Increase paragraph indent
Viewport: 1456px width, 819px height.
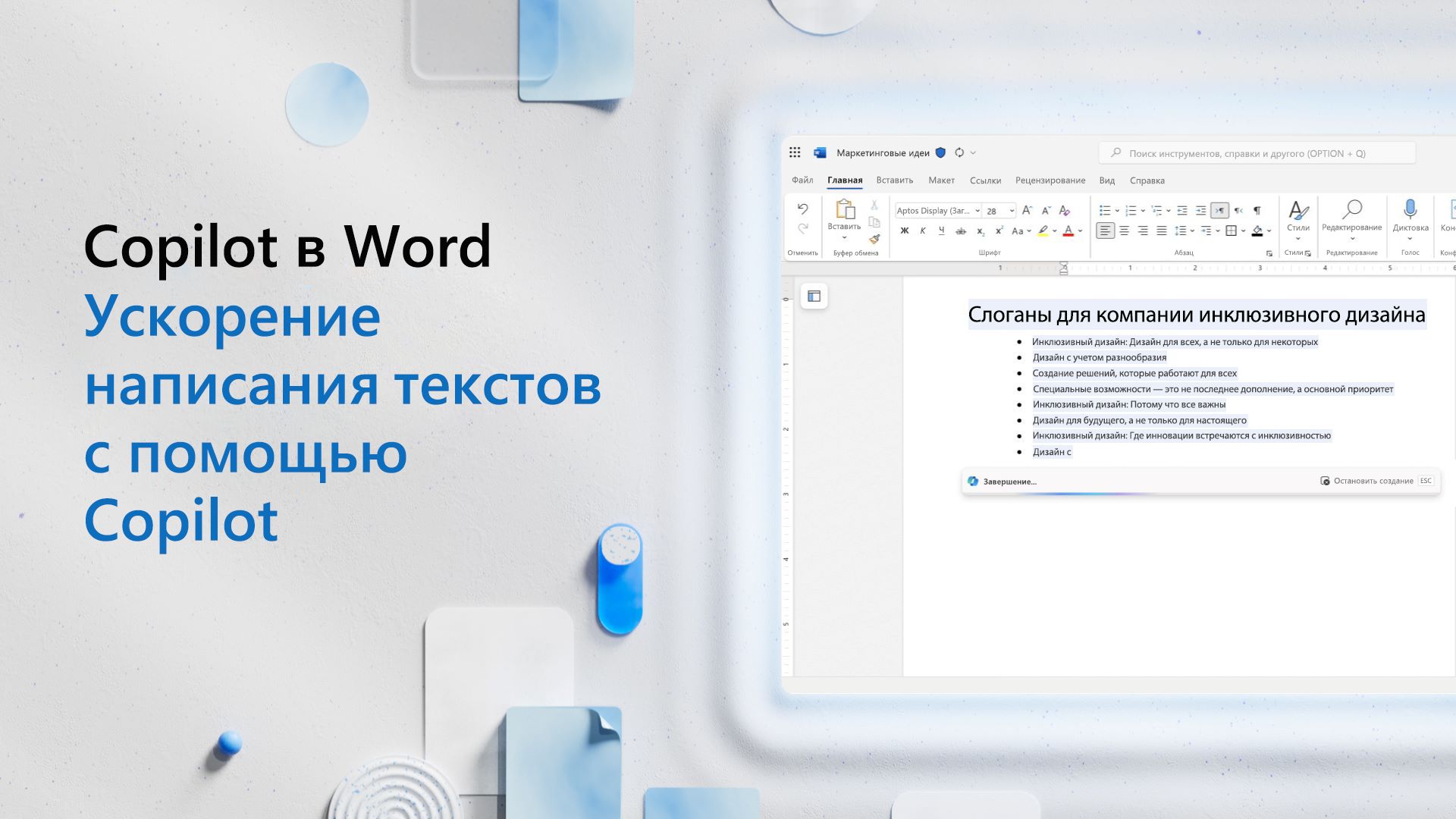coord(1200,210)
